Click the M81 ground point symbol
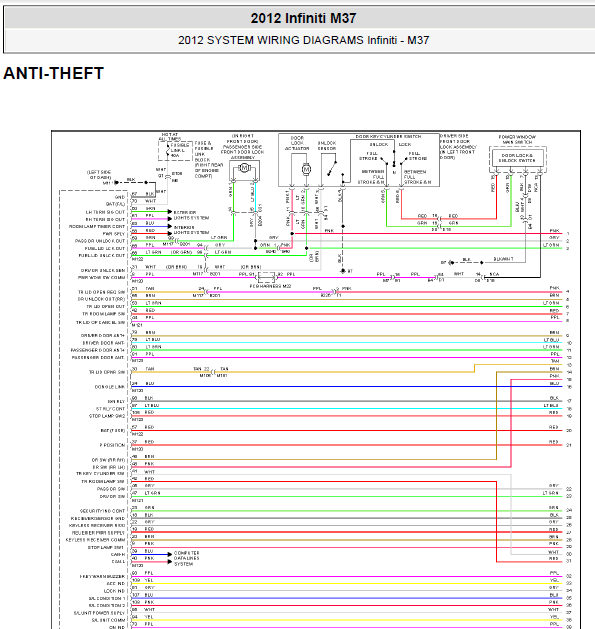595x629 pixels. 116,183
